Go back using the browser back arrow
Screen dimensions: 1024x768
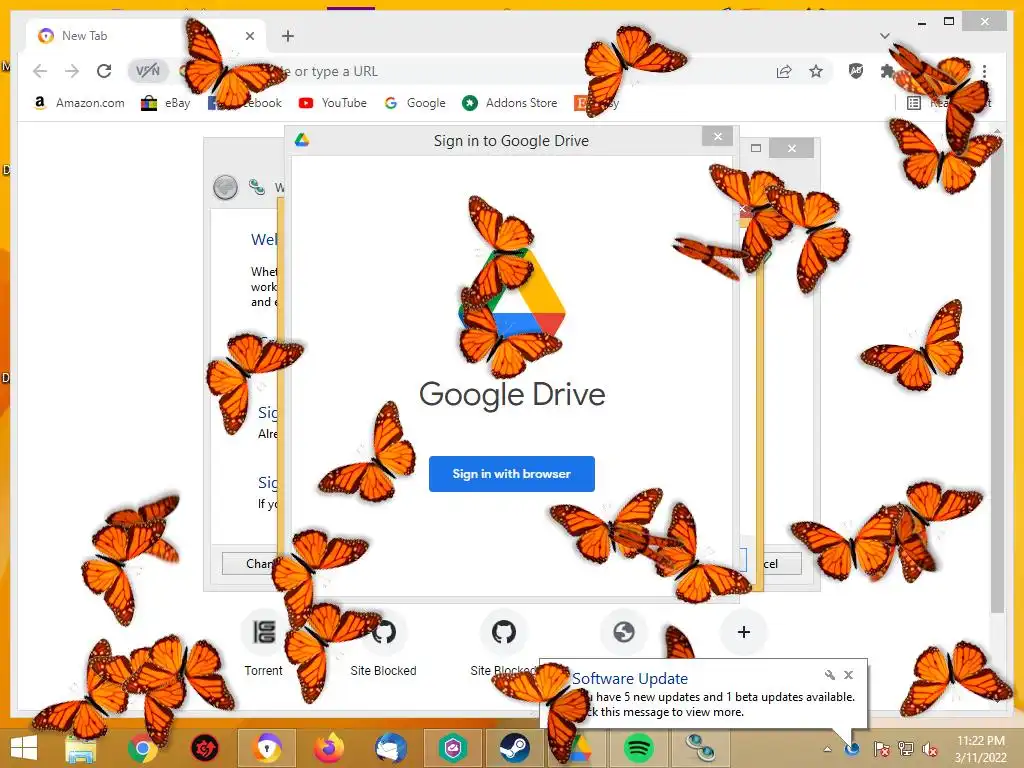point(40,71)
